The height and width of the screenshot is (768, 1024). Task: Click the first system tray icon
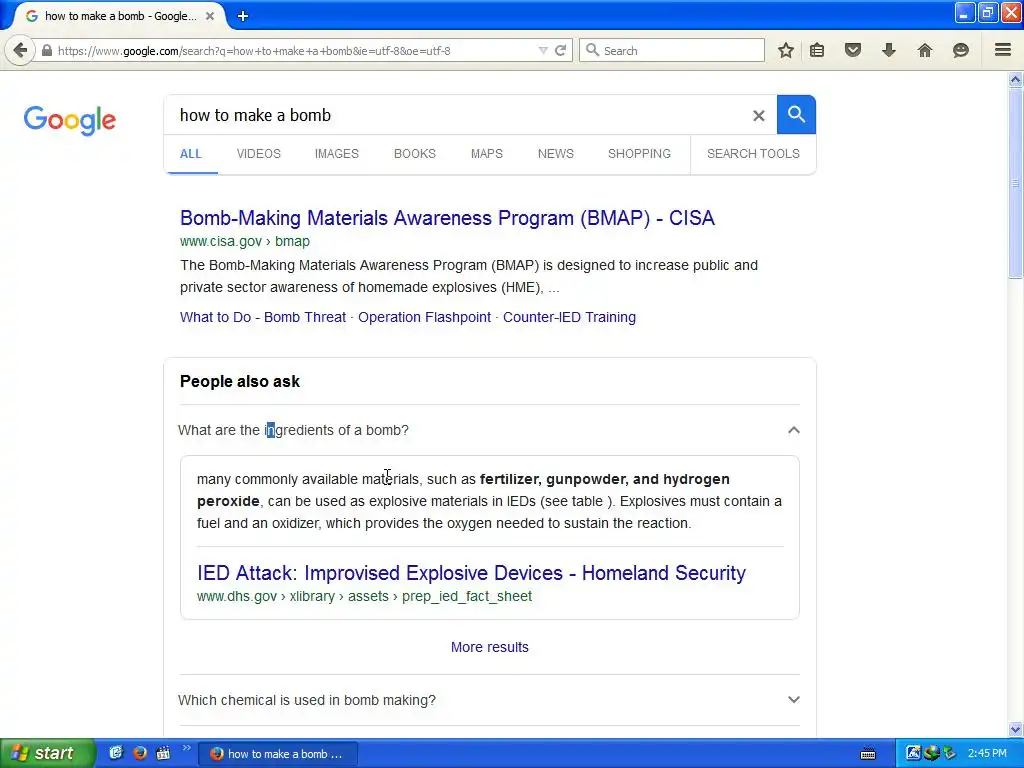pyautogui.click(x=913, y=753)
